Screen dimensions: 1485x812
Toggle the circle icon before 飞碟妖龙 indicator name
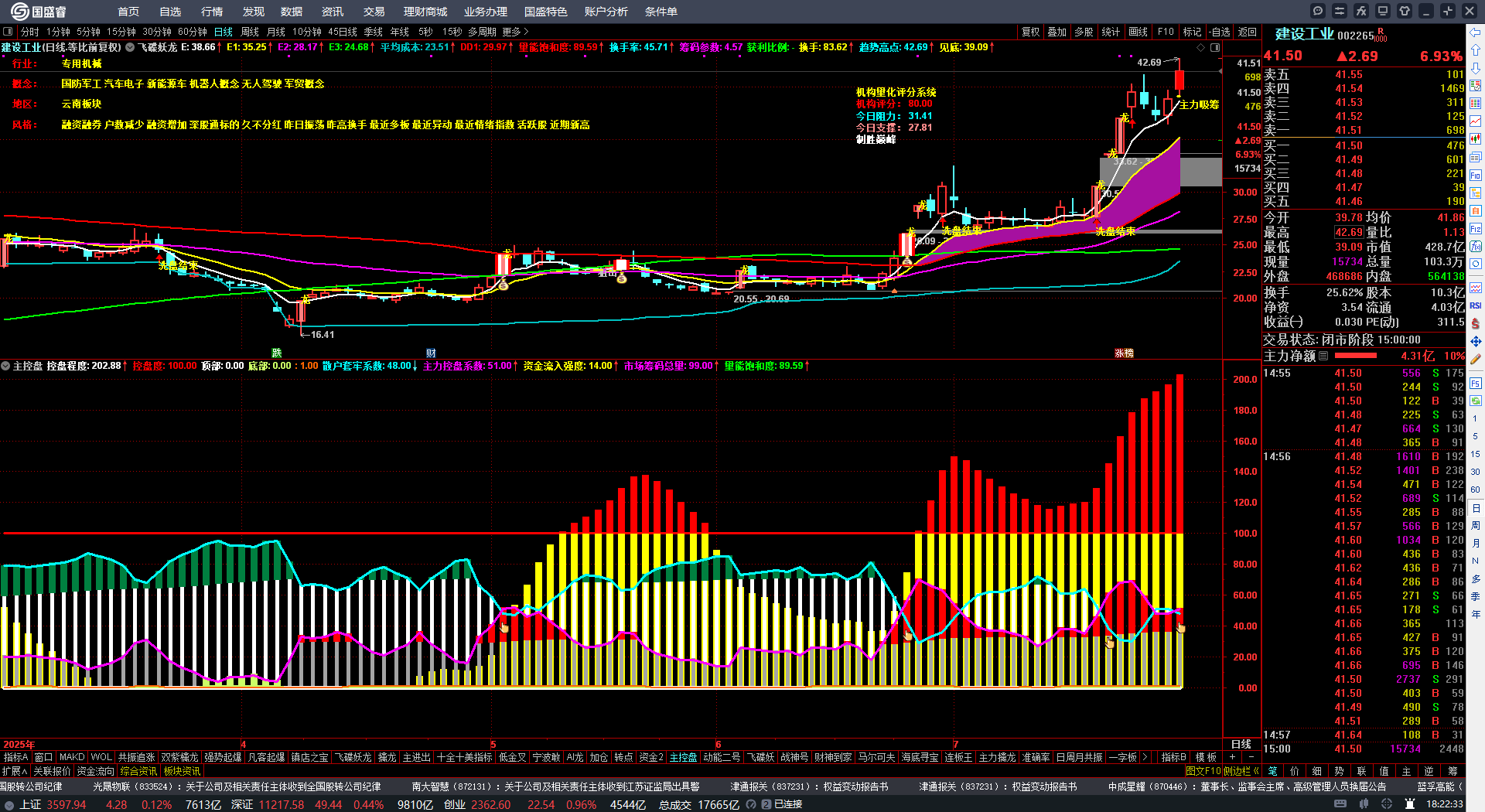click(x=131, y=47)
